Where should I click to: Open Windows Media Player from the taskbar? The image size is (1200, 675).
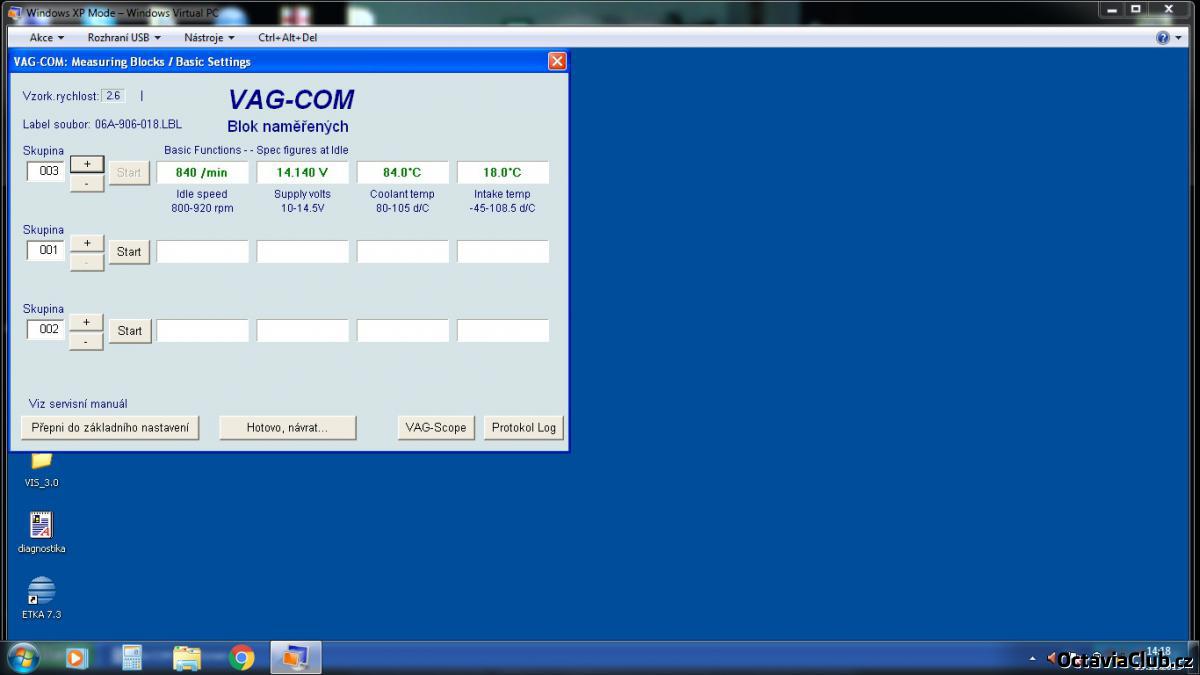click(x=77, y=657)
